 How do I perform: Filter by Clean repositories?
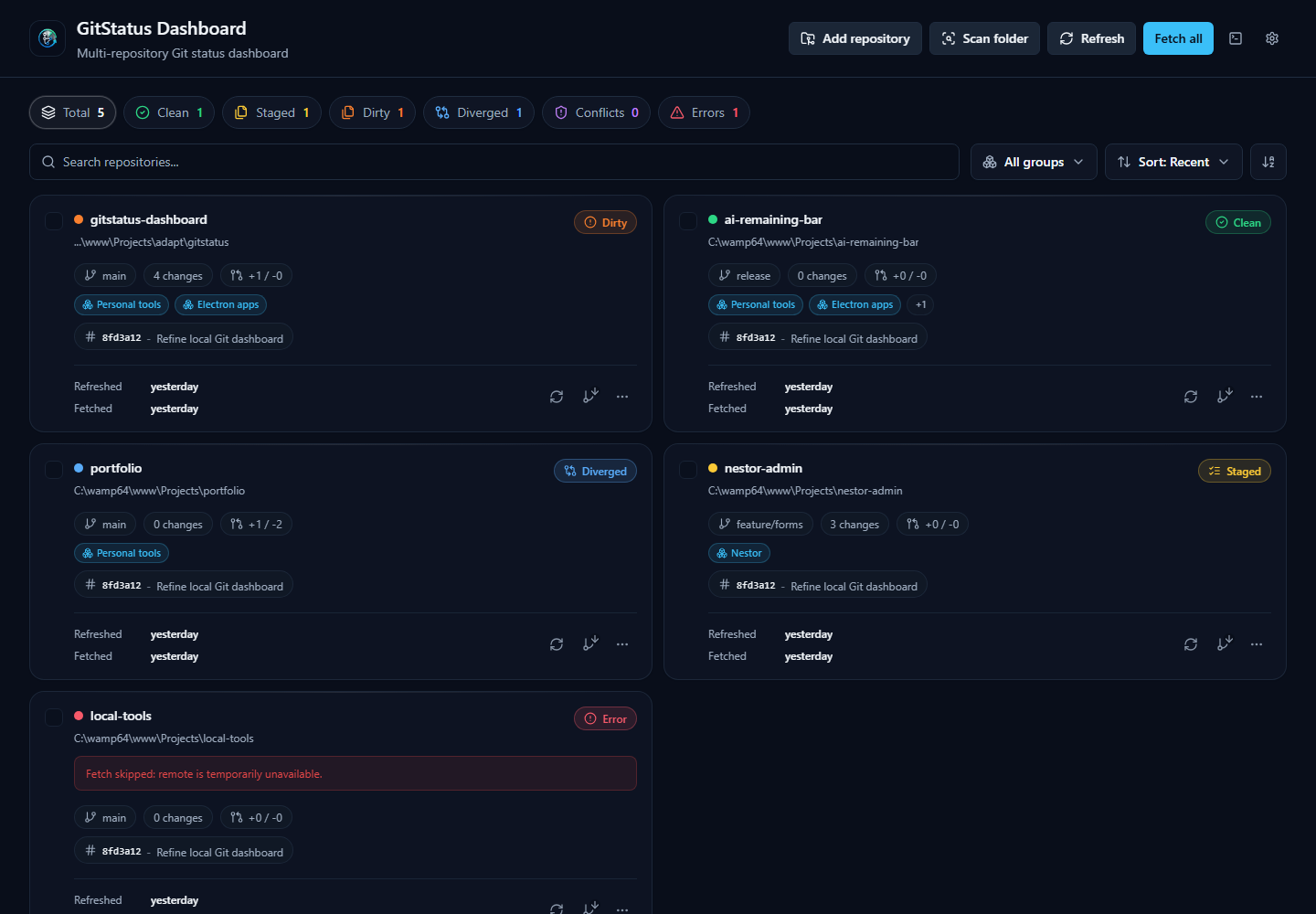169,112
